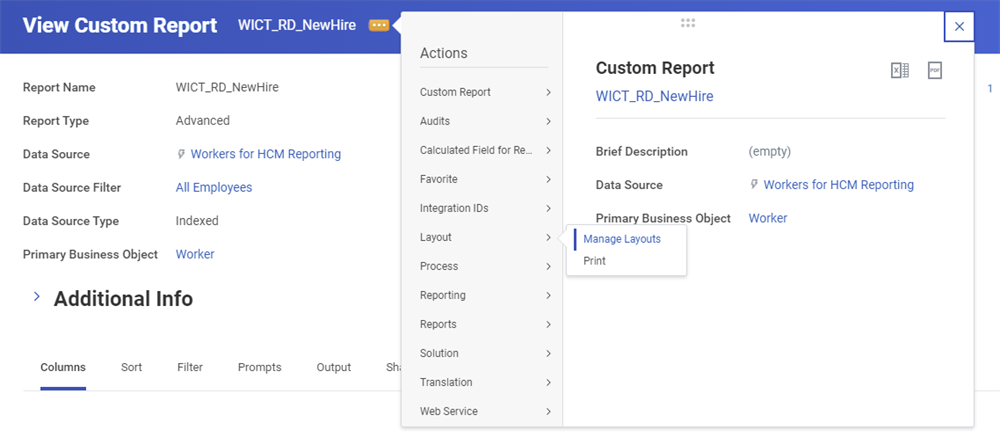The height and width of the screenshot is (437, 1000).
Task: Click the Custom Report heading in popup
Action: tap(655, 68)
